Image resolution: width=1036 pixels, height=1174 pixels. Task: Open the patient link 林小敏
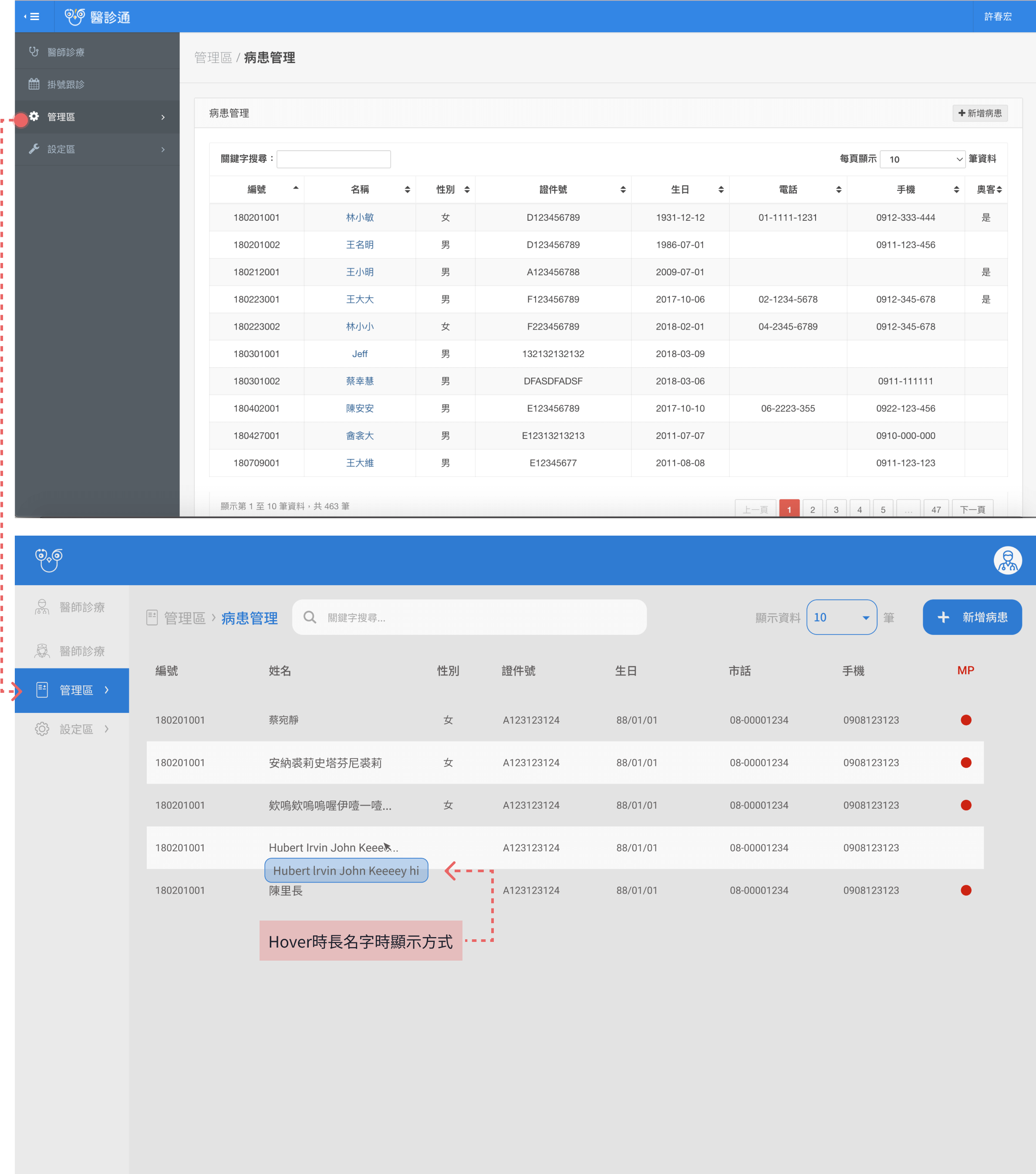(x=360, y=218)
